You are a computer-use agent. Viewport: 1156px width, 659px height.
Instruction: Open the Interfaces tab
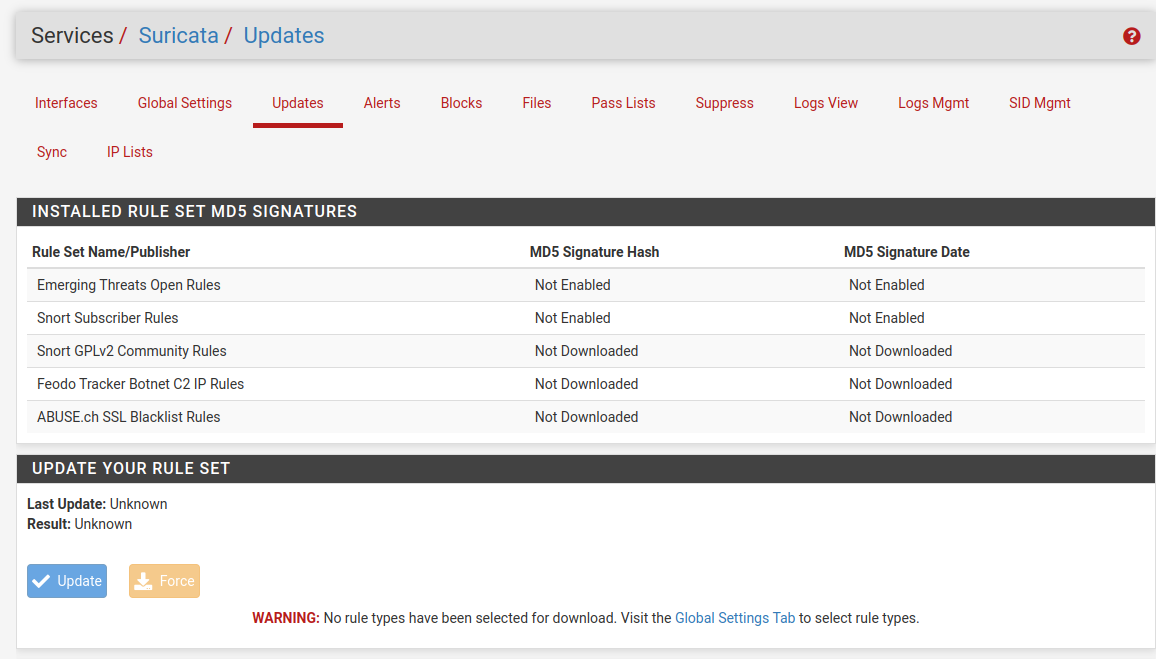(x=66, y=103)
